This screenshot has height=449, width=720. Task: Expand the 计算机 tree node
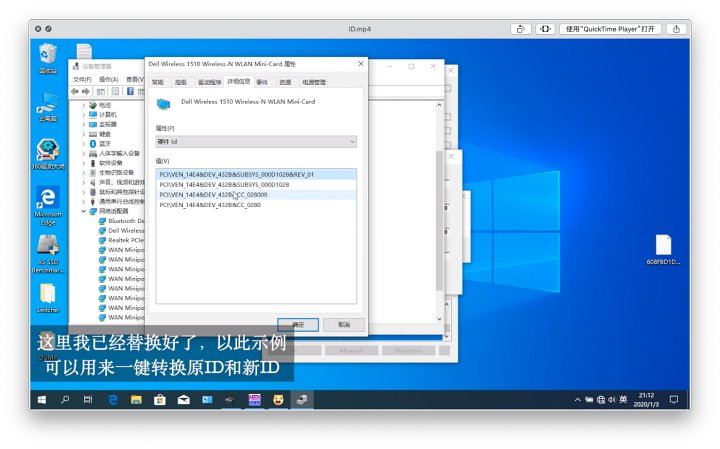[x=84, y=114]
